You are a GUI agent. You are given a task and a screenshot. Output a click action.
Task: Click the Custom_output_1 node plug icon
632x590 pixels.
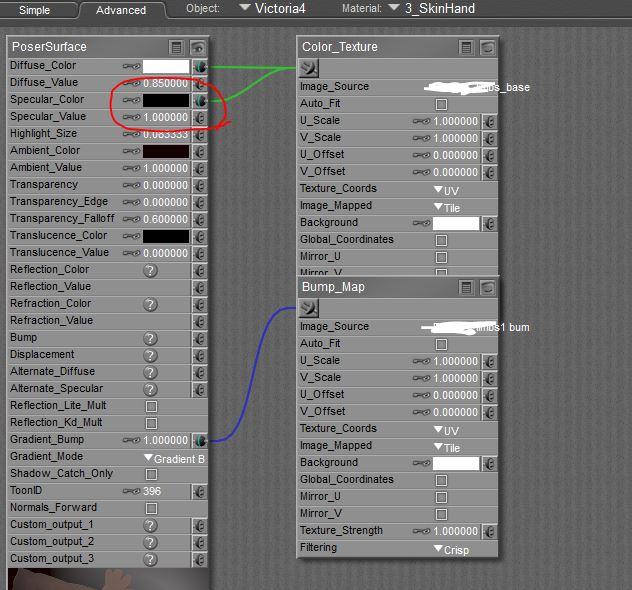(x=200, y=526)
